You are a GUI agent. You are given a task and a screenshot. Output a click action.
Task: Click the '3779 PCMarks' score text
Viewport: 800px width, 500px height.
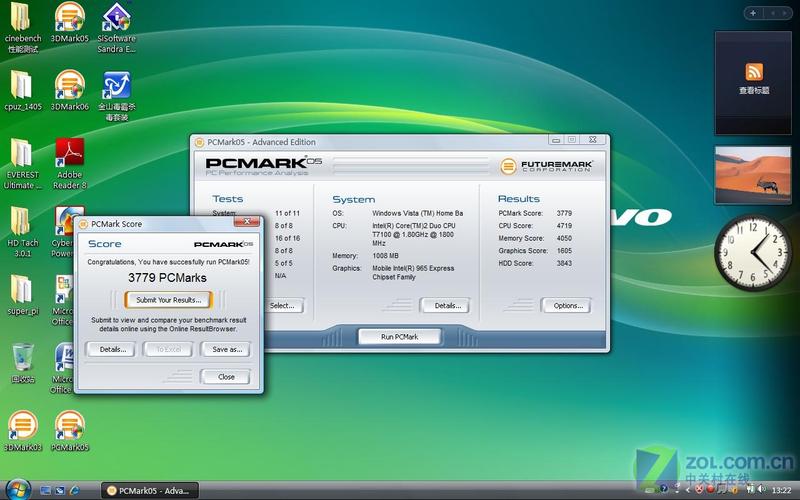pyautogui.click(x=167, y=278)
